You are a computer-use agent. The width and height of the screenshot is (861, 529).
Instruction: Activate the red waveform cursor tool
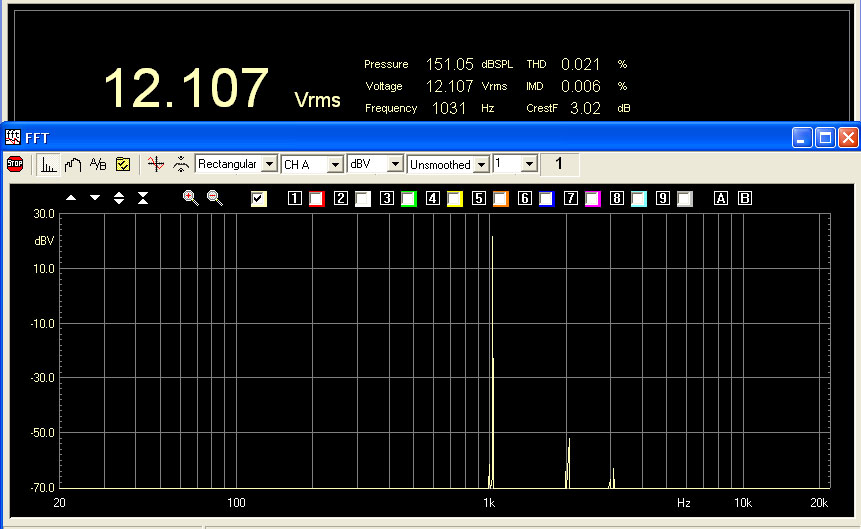[x=155, y=164]
